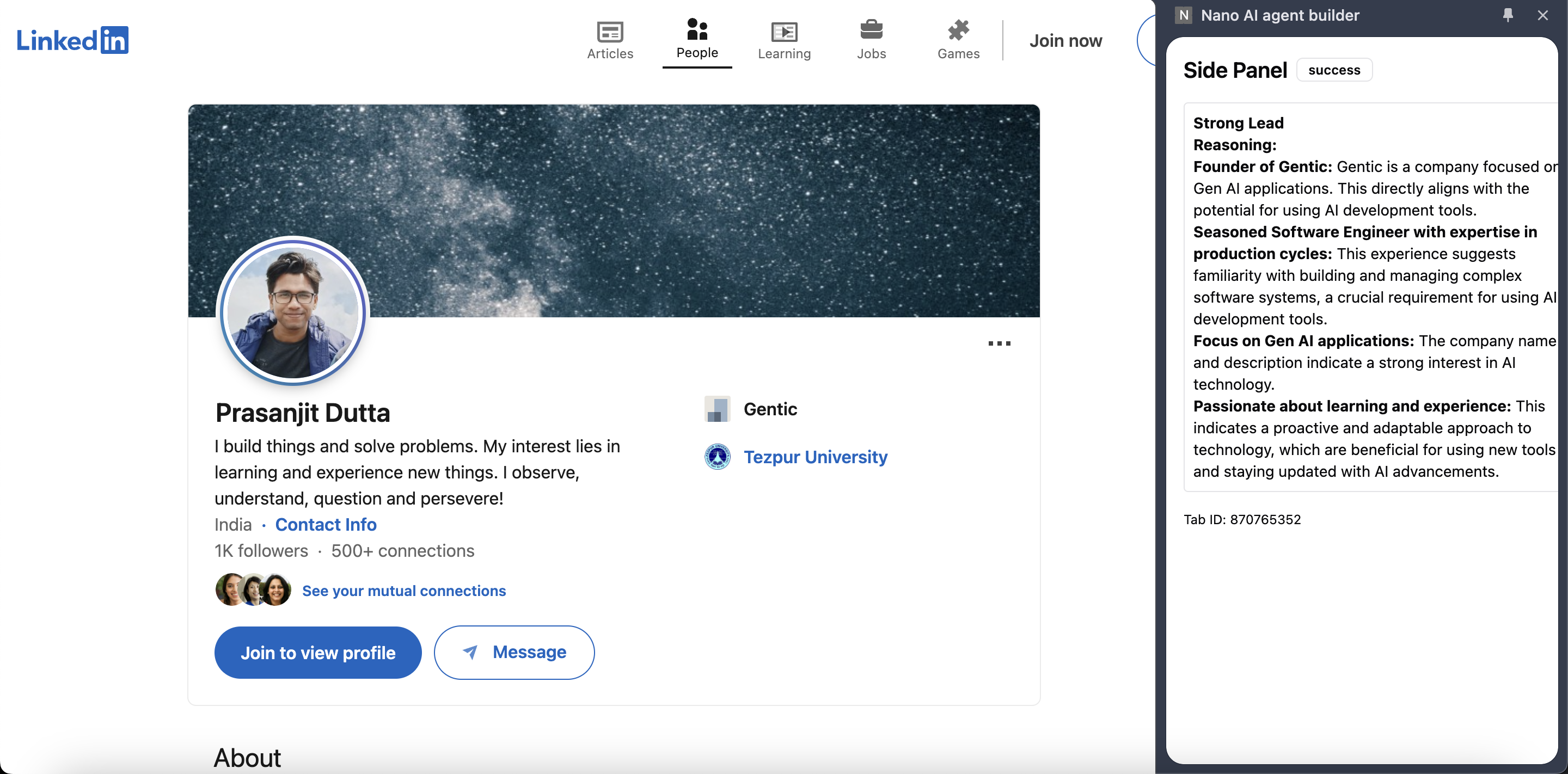Click the mutual connections avatar group
Screen dimensions: 1568x774
[253, 589]
